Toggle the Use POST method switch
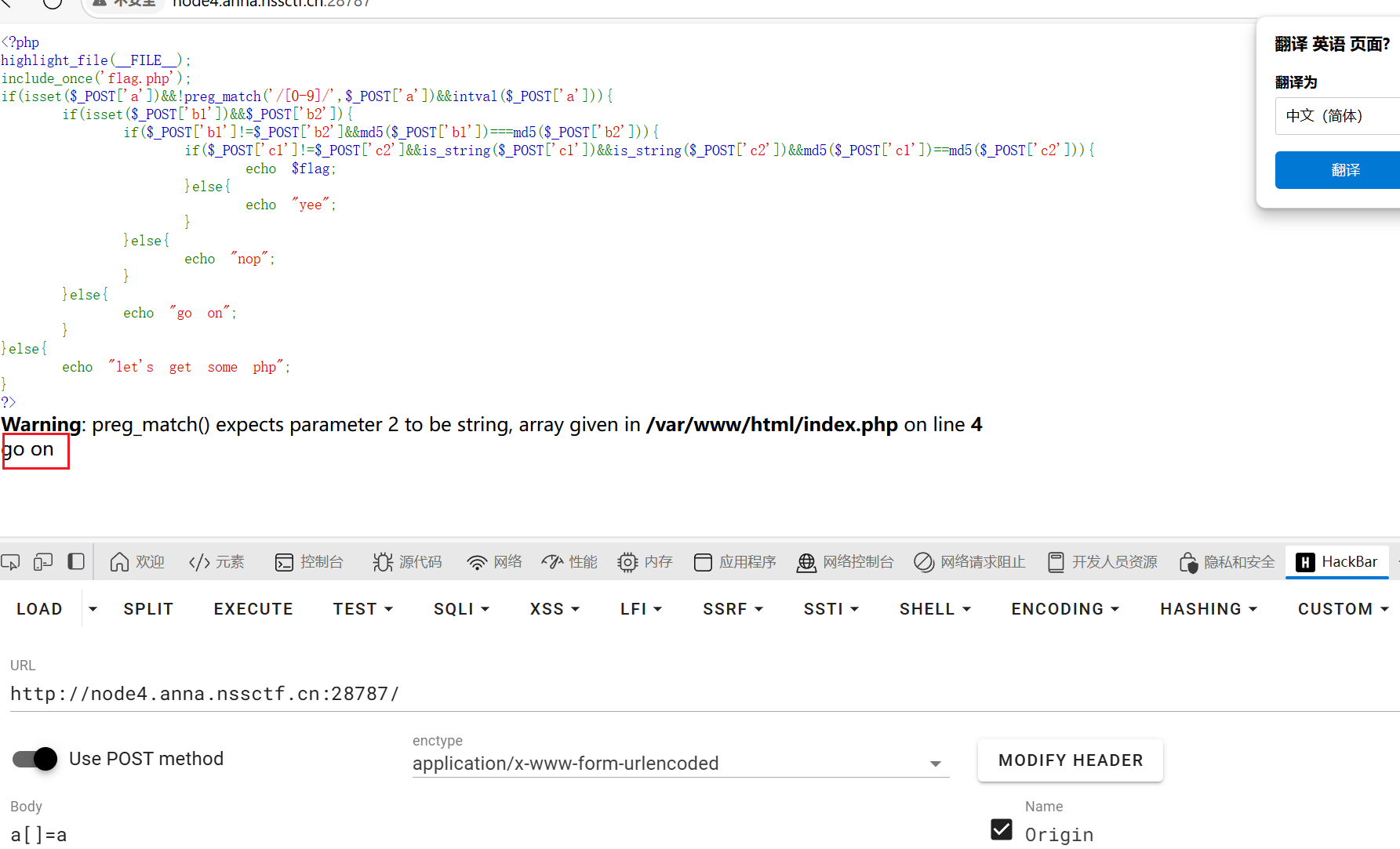The width and height of the screenshot is (1400, 849). [35, 759]
